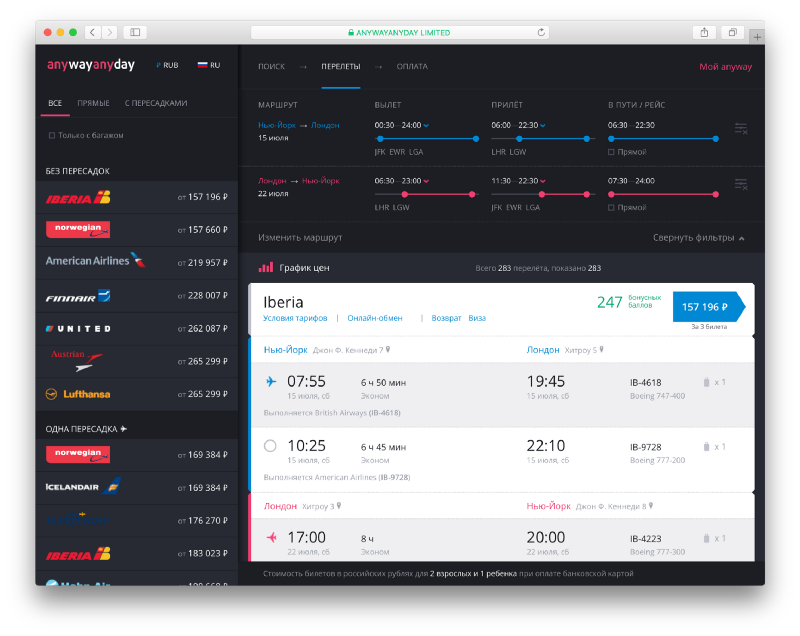This screenshot has height=636, width=800.
Task: Check Прямой for New York to London
Action: 611,152
